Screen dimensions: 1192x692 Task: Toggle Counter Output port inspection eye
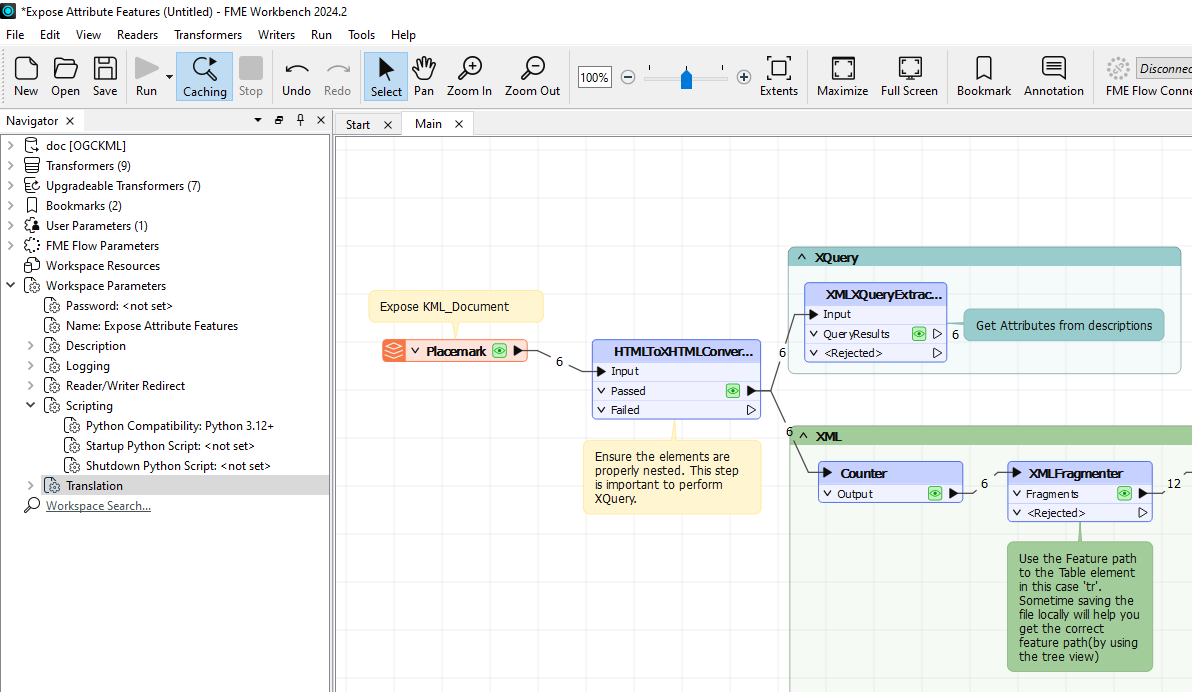coord(935,494)
